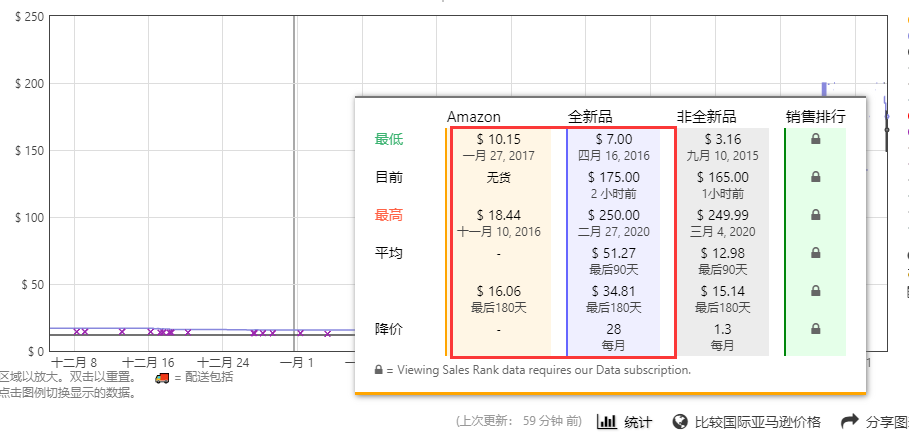The width and height of the screenshot is (909, 445).
Task: Click the 降价 row label
Action: [388, 330]
